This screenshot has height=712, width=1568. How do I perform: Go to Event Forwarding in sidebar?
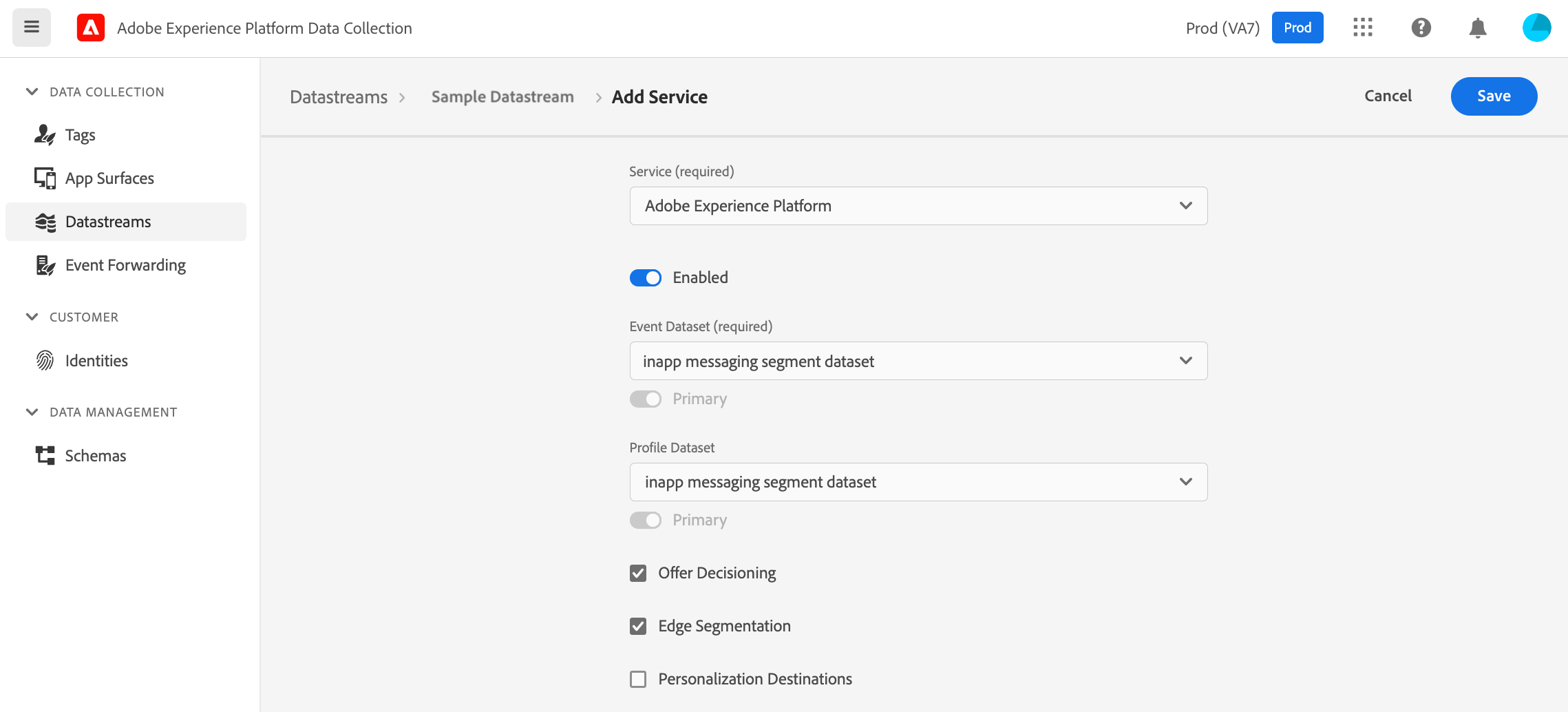(125, 265)
